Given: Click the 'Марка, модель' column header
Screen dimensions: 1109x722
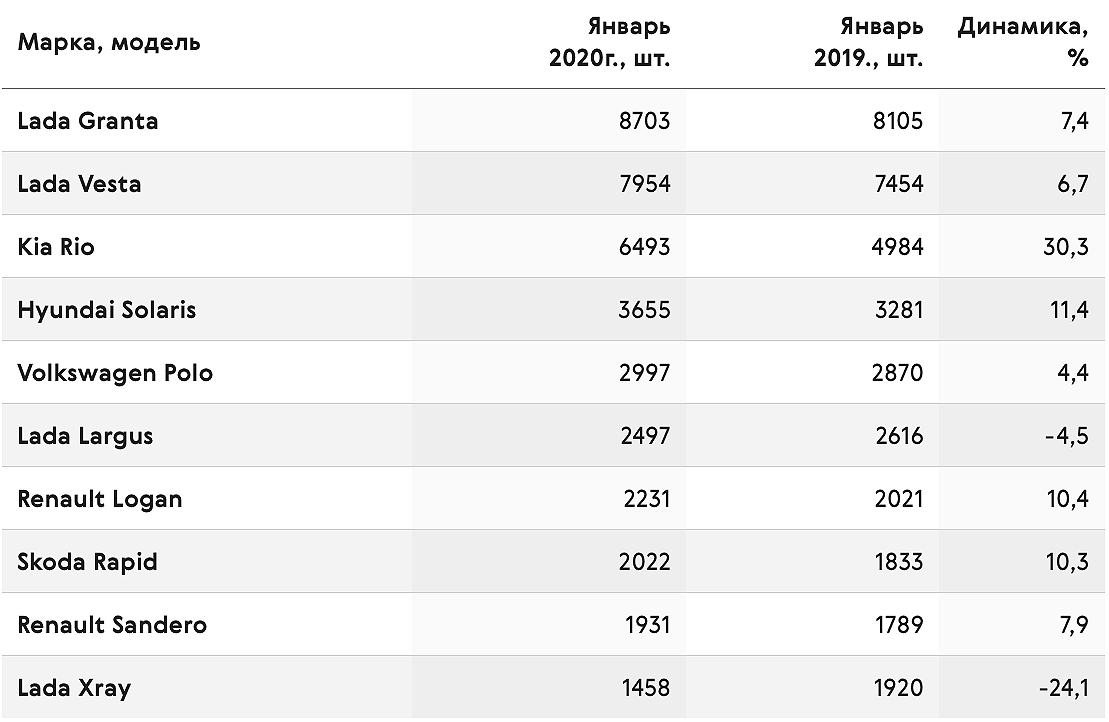Looking at the screenshot, I should tap(109, 43).
